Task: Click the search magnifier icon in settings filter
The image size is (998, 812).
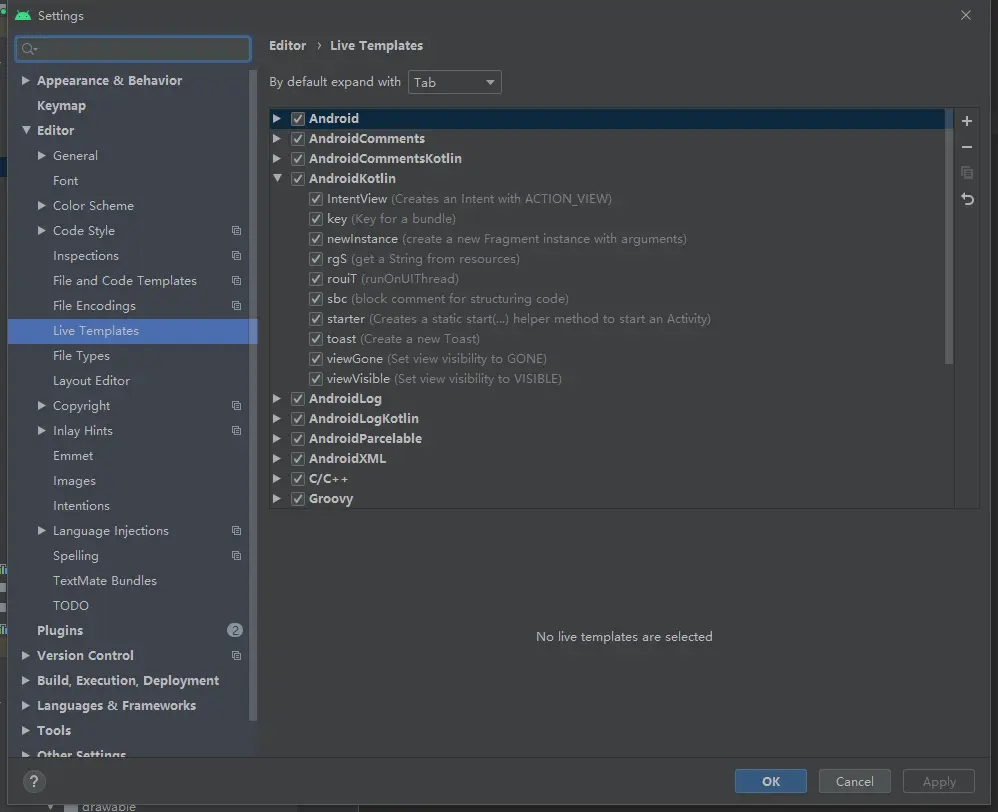Action: (x=29, y=49)
